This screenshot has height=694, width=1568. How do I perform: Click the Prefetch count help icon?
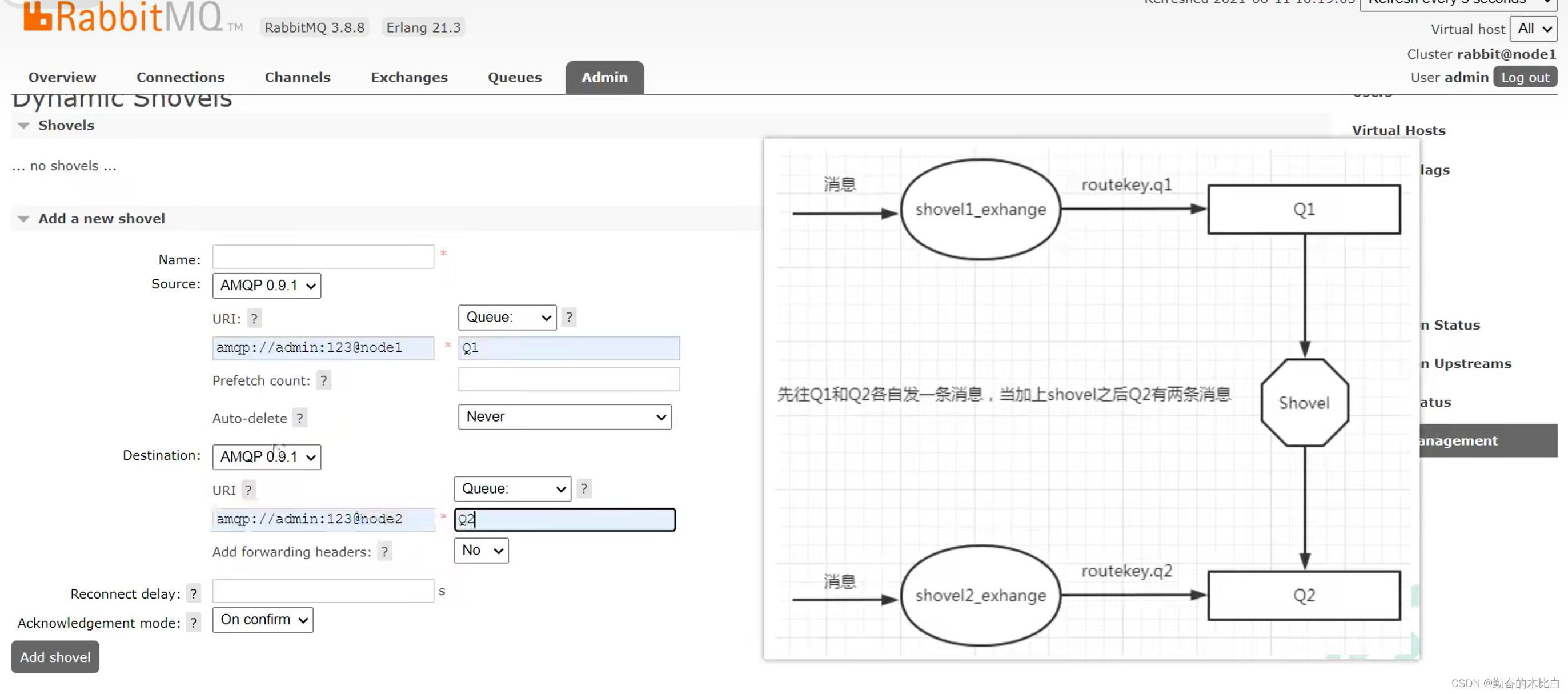tap(323, 380)
